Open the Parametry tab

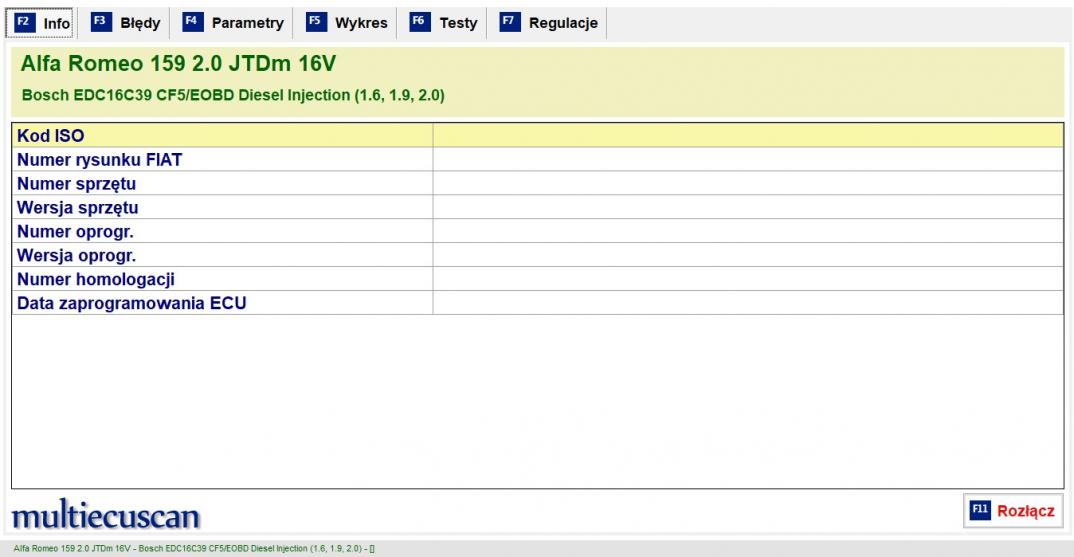233,23
